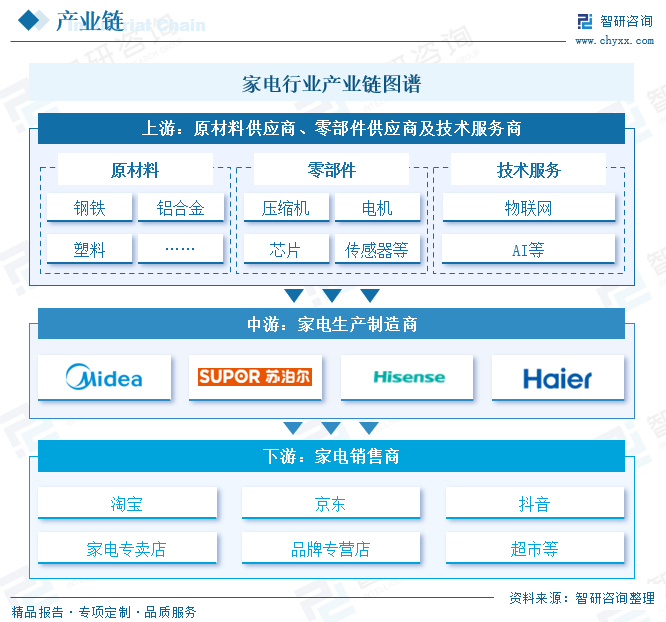Click the 原材料 category label
The width and height of the screenshot is (666, 622).
tap(135, 170)
